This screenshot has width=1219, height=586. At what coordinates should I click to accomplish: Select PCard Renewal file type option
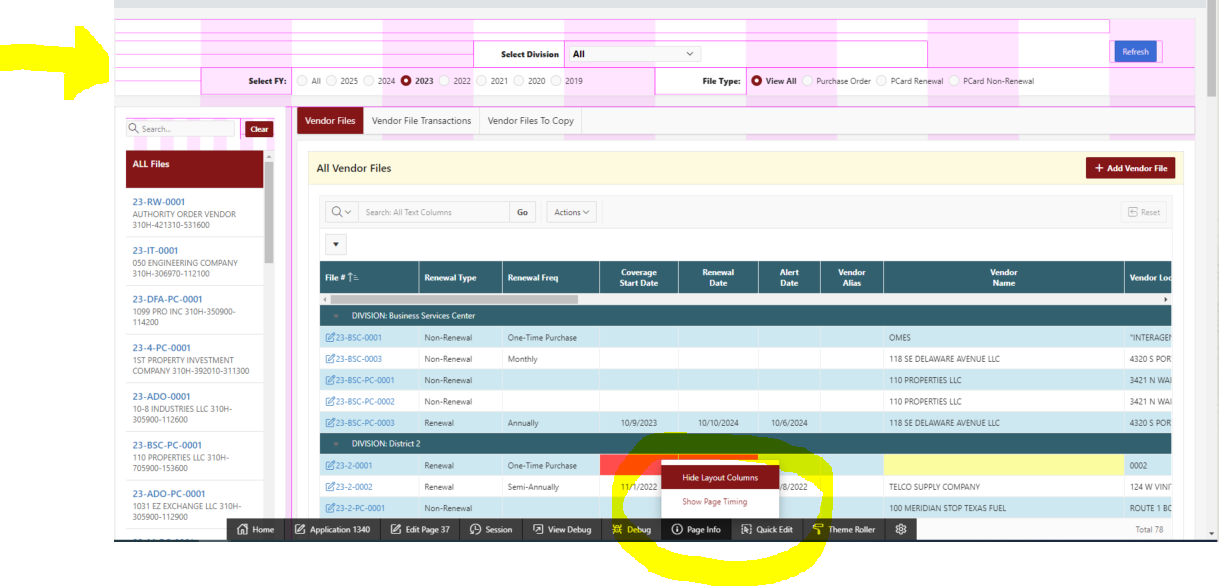coord(882,81)
